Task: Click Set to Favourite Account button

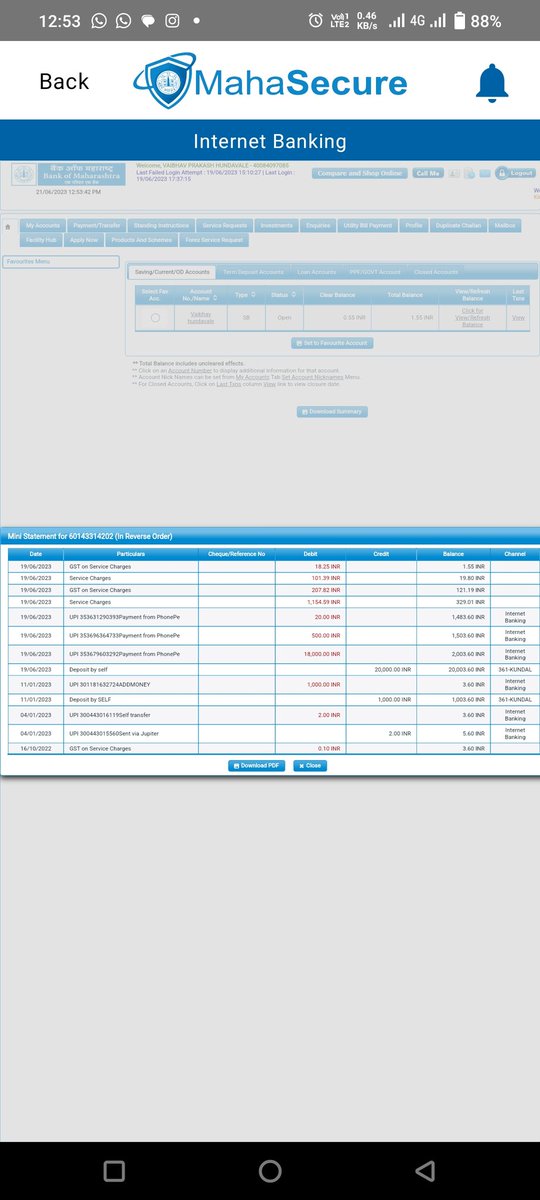Action: point(332,343)
